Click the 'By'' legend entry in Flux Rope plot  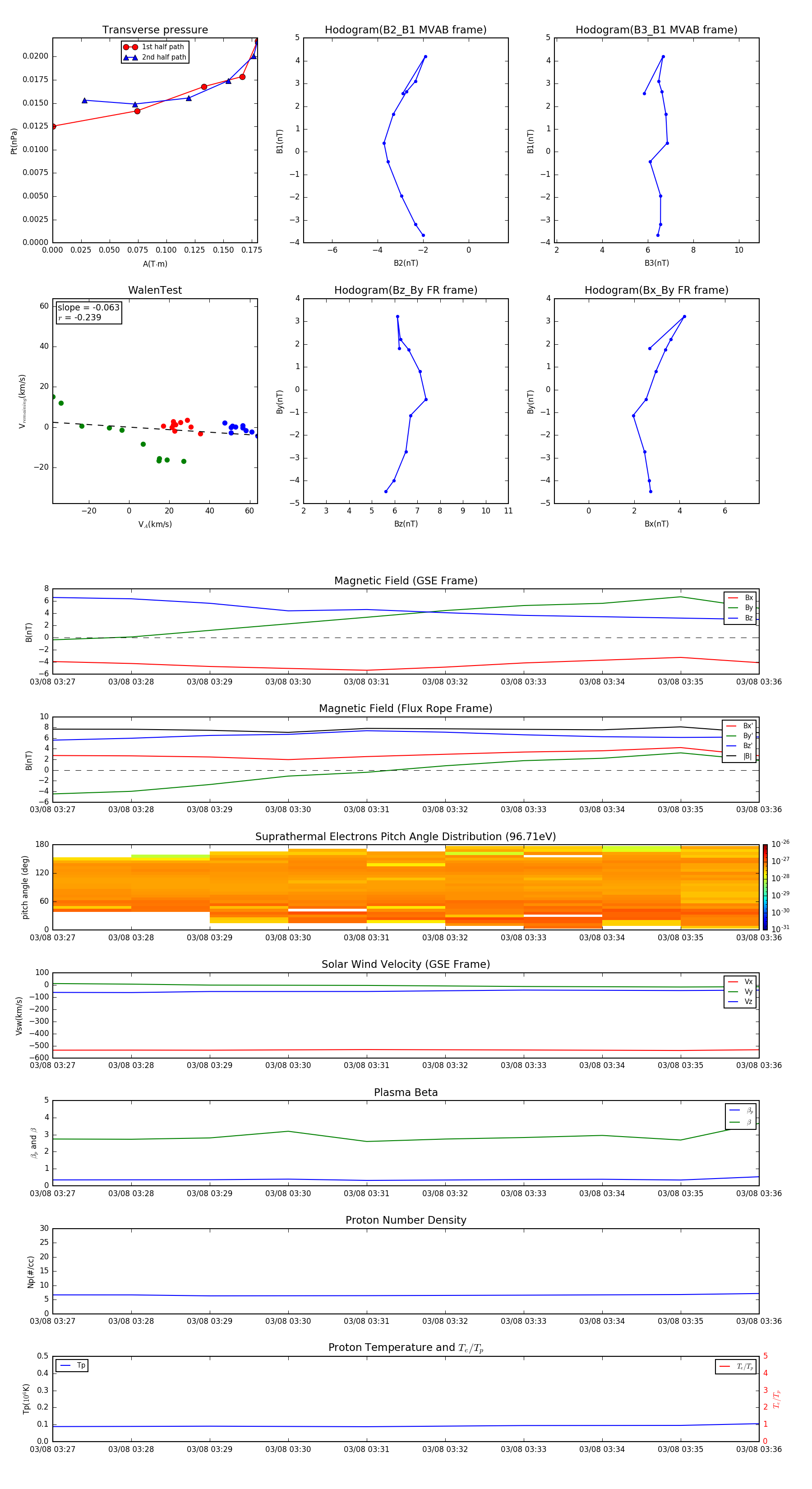click(x=740, y=736)
